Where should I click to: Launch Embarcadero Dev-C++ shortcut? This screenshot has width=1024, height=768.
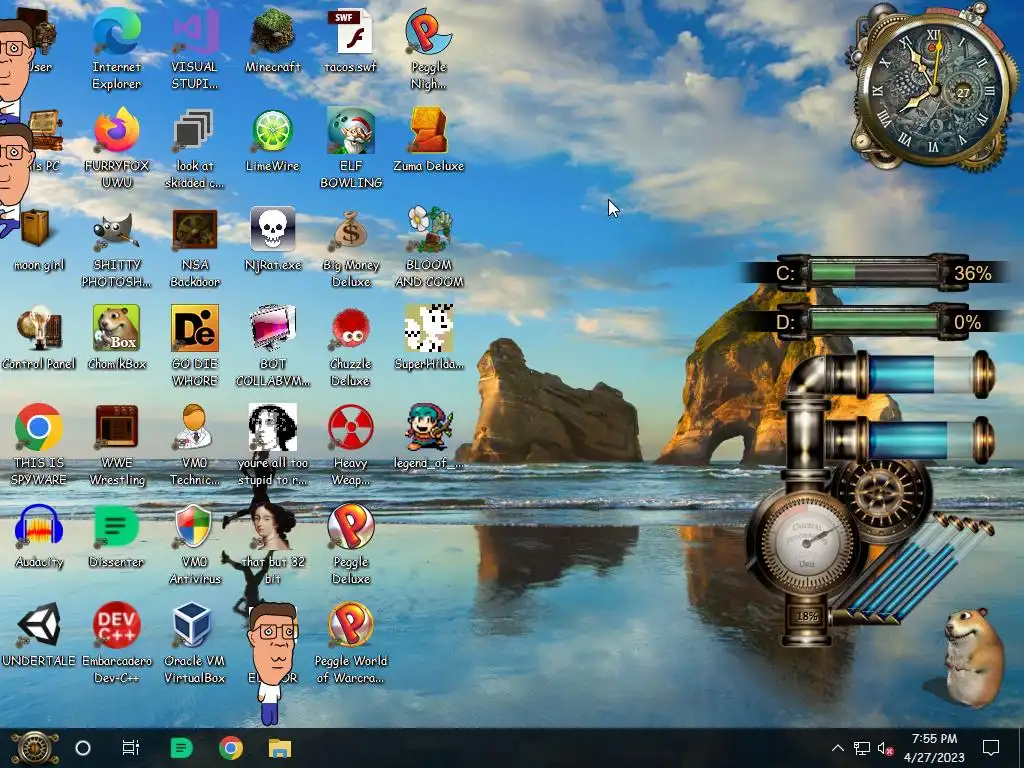[116, 624]
